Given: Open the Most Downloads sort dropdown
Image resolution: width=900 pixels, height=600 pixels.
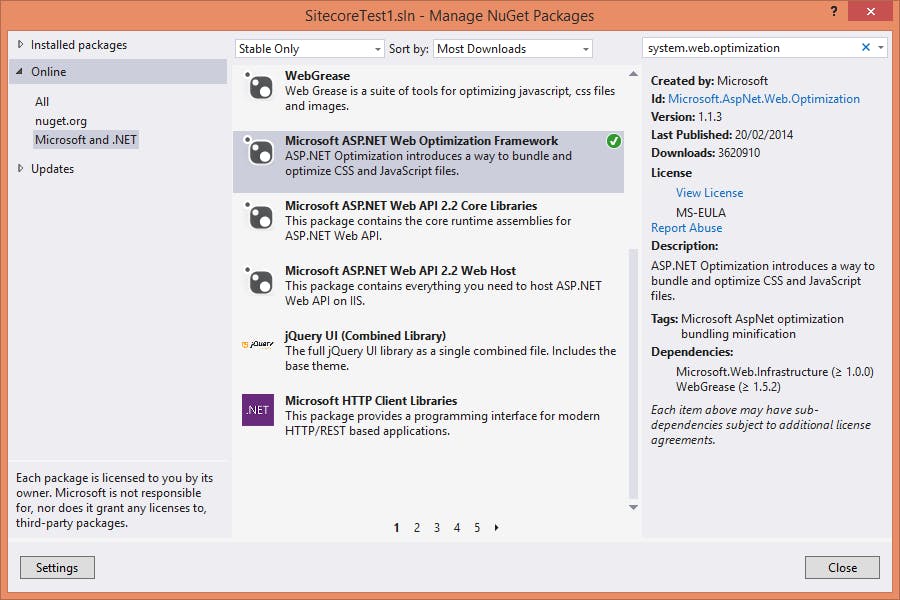Looking at the screenshot, I should [513, 49].
